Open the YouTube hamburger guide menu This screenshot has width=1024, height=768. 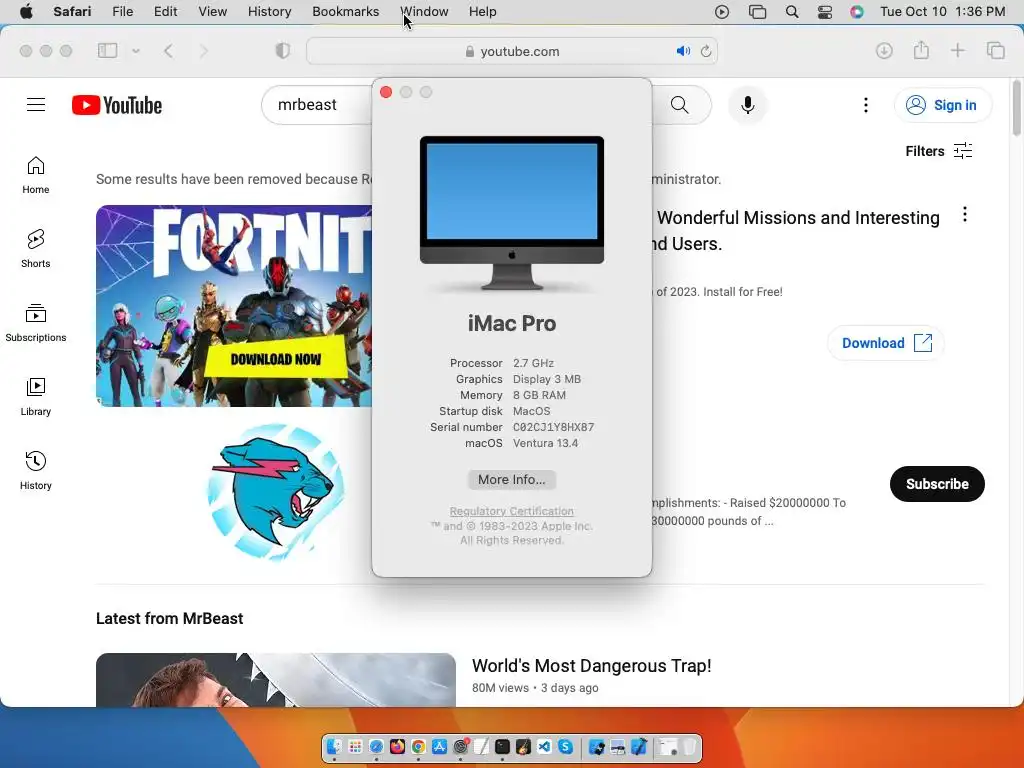click(36, 104)
